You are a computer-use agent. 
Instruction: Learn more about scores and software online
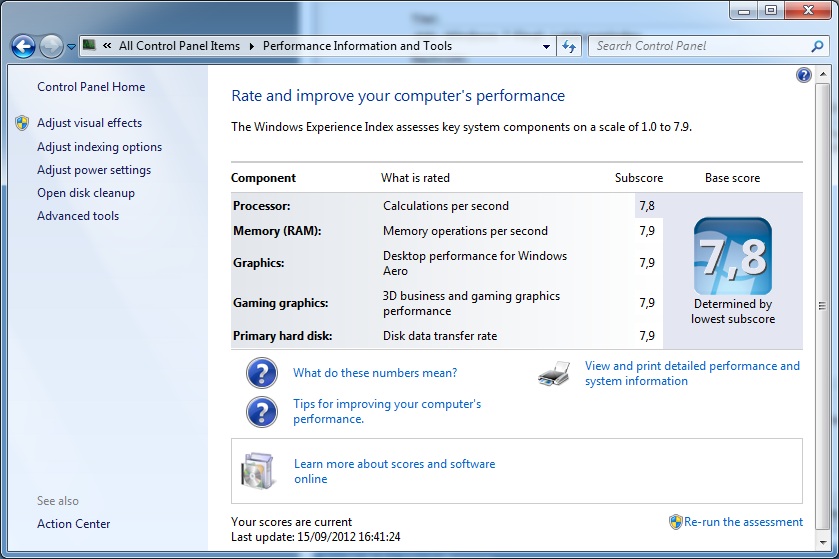point(394,471)
